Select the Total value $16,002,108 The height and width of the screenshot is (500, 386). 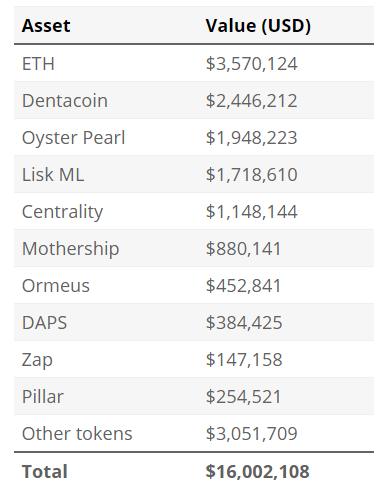click(x=257, y=472)
